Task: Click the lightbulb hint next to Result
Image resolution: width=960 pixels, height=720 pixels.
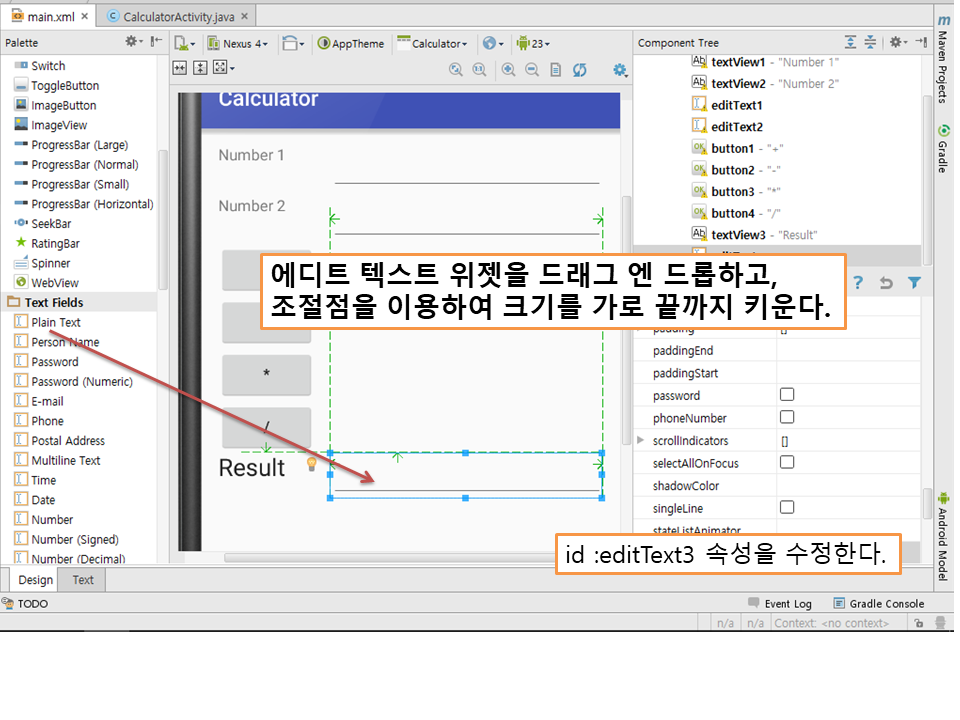Action: coord(310,464)
